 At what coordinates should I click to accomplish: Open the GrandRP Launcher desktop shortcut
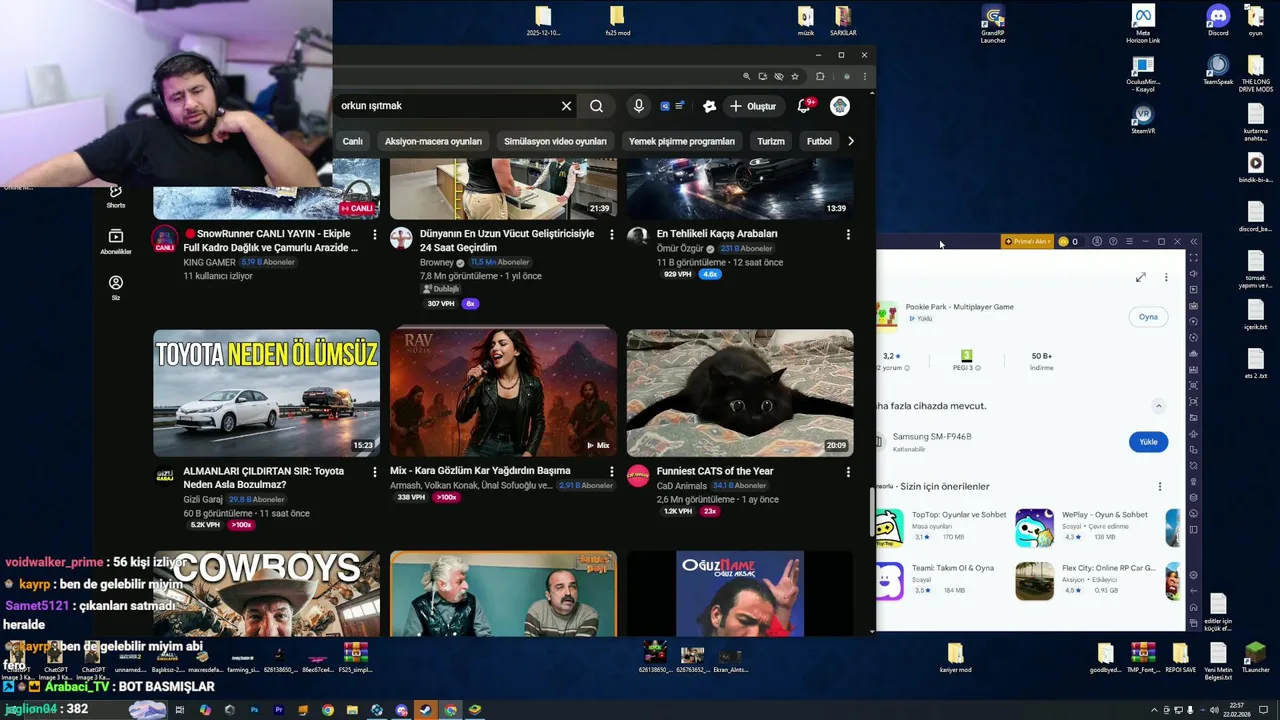(x=993, y=24)
